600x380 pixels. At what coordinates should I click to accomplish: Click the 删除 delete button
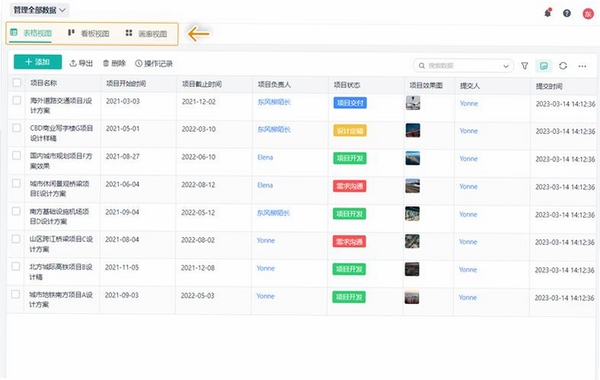[x=114, y=63]
